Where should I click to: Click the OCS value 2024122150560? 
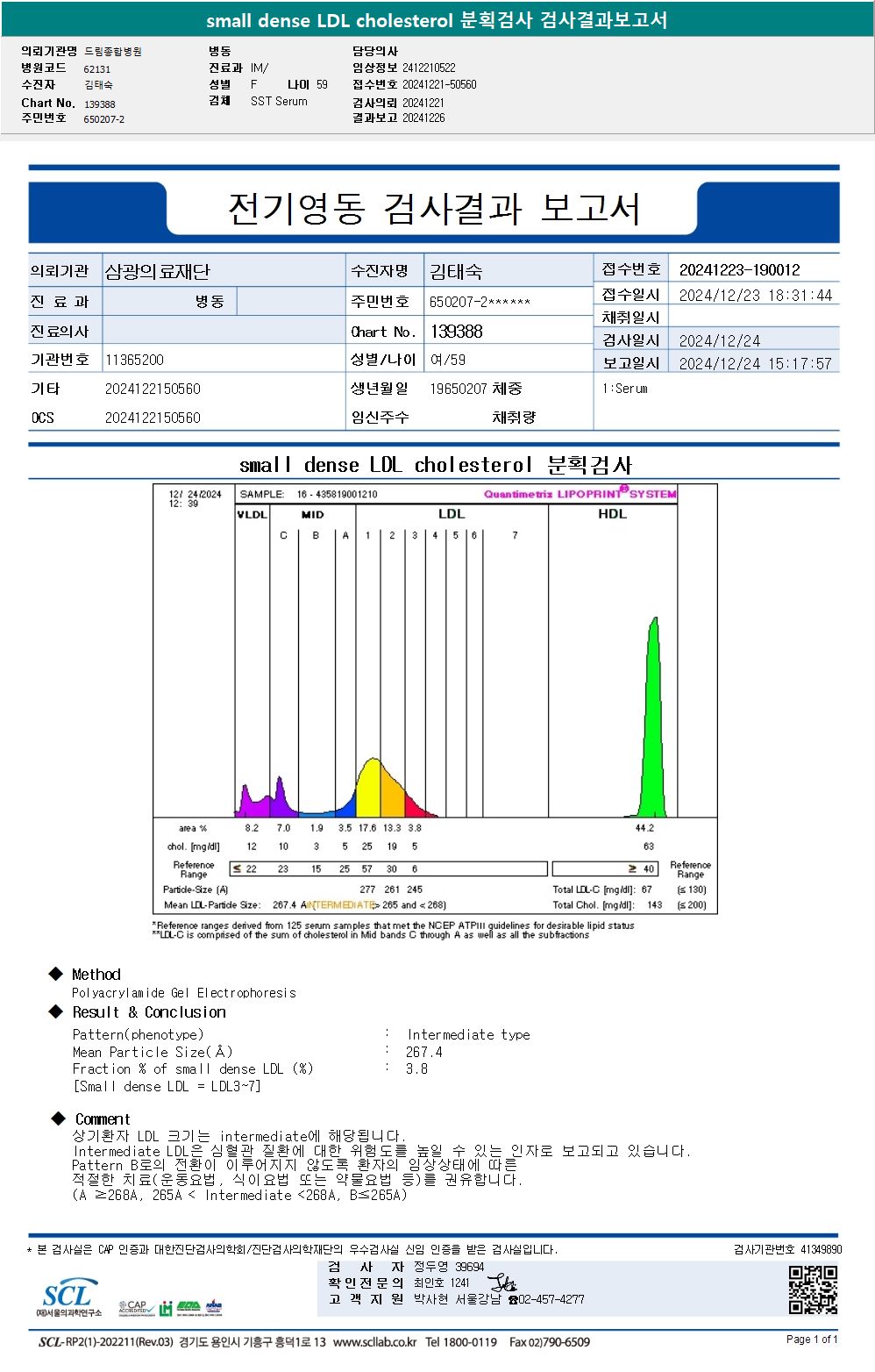(x=153, y=418)
